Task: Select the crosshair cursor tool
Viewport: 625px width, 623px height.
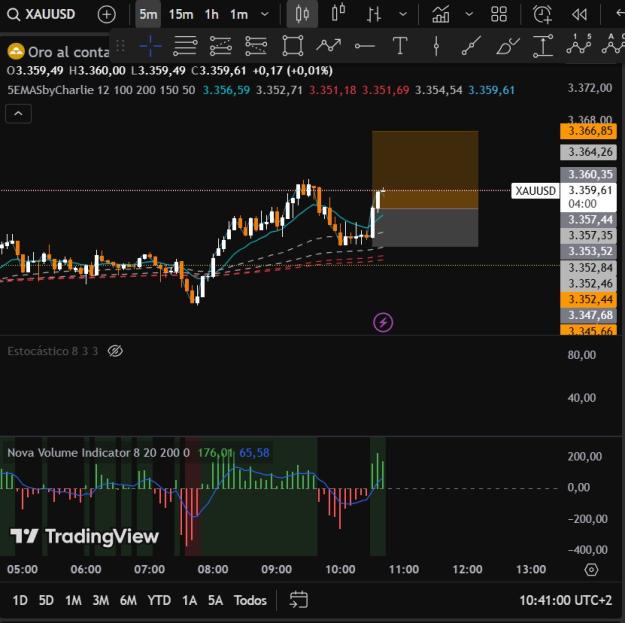Action: tap(150, 46)
